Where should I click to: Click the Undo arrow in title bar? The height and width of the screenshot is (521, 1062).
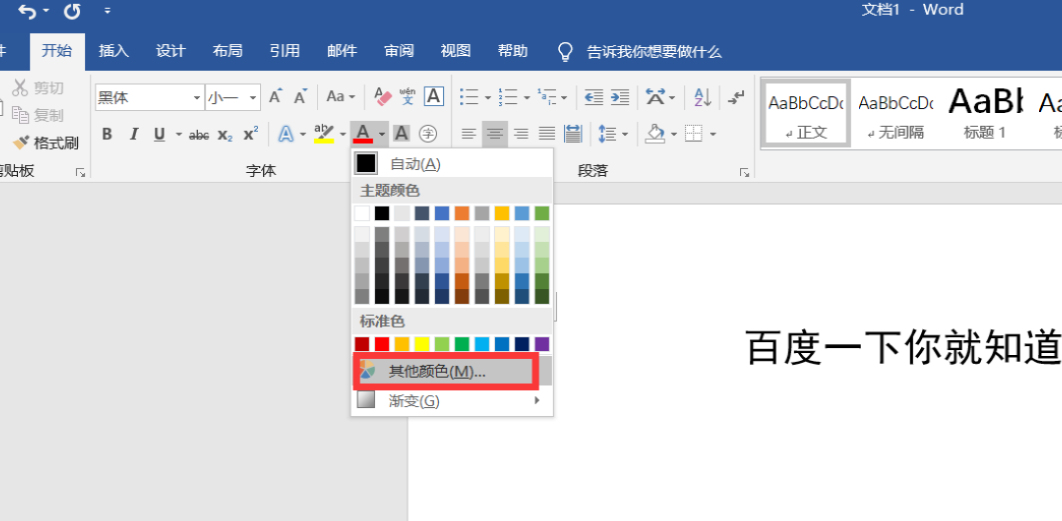[27, 11]
